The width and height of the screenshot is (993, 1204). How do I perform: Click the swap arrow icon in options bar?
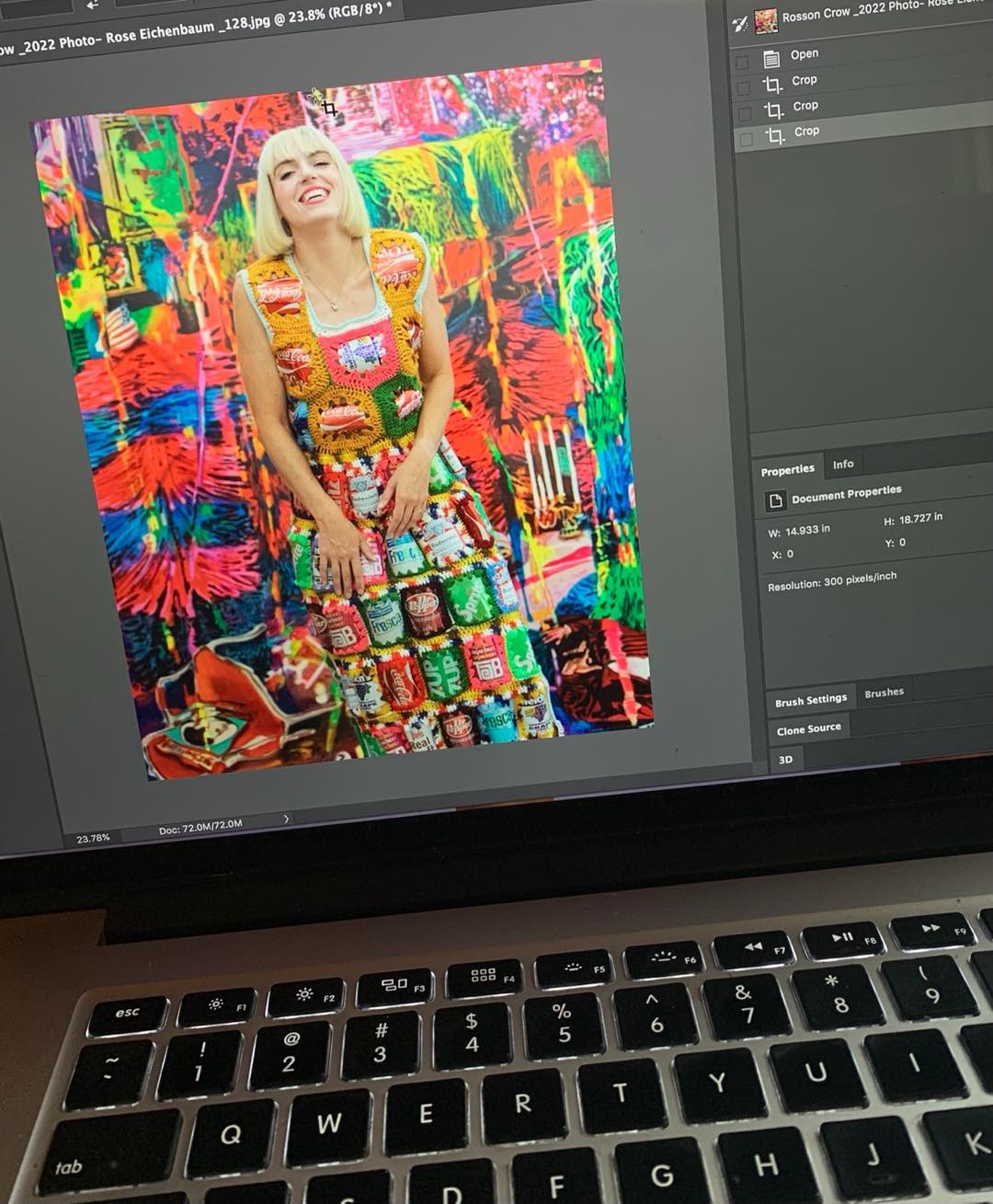click(x=92, y=6)
